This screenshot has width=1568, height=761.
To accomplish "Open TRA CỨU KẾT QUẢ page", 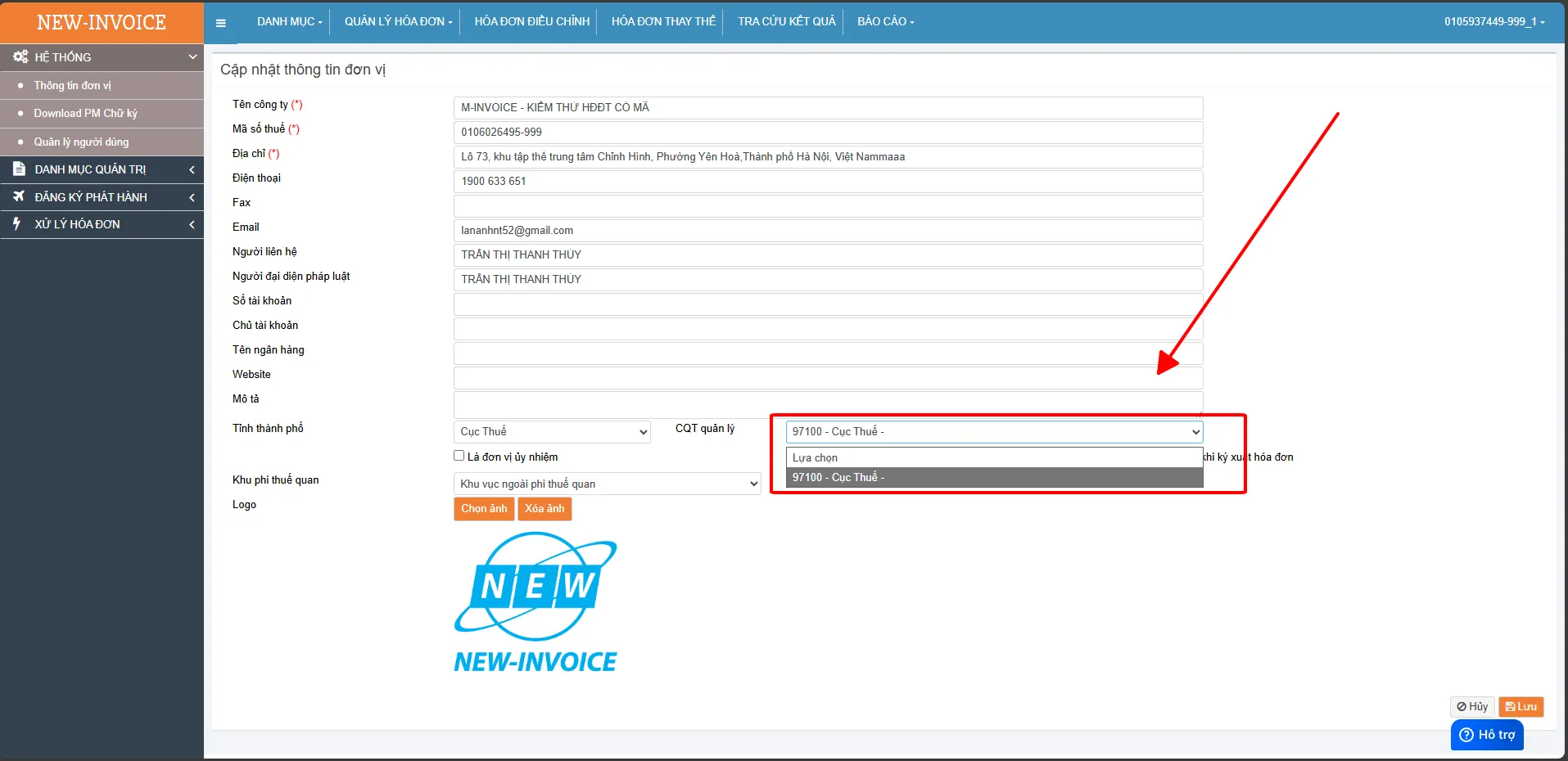I will 787,21.
